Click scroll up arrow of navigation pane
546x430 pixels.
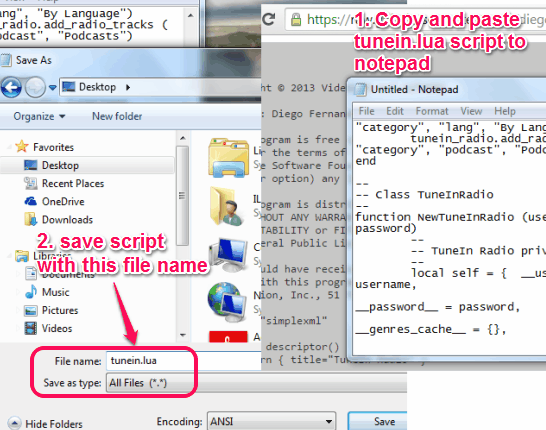click(182, 139)
